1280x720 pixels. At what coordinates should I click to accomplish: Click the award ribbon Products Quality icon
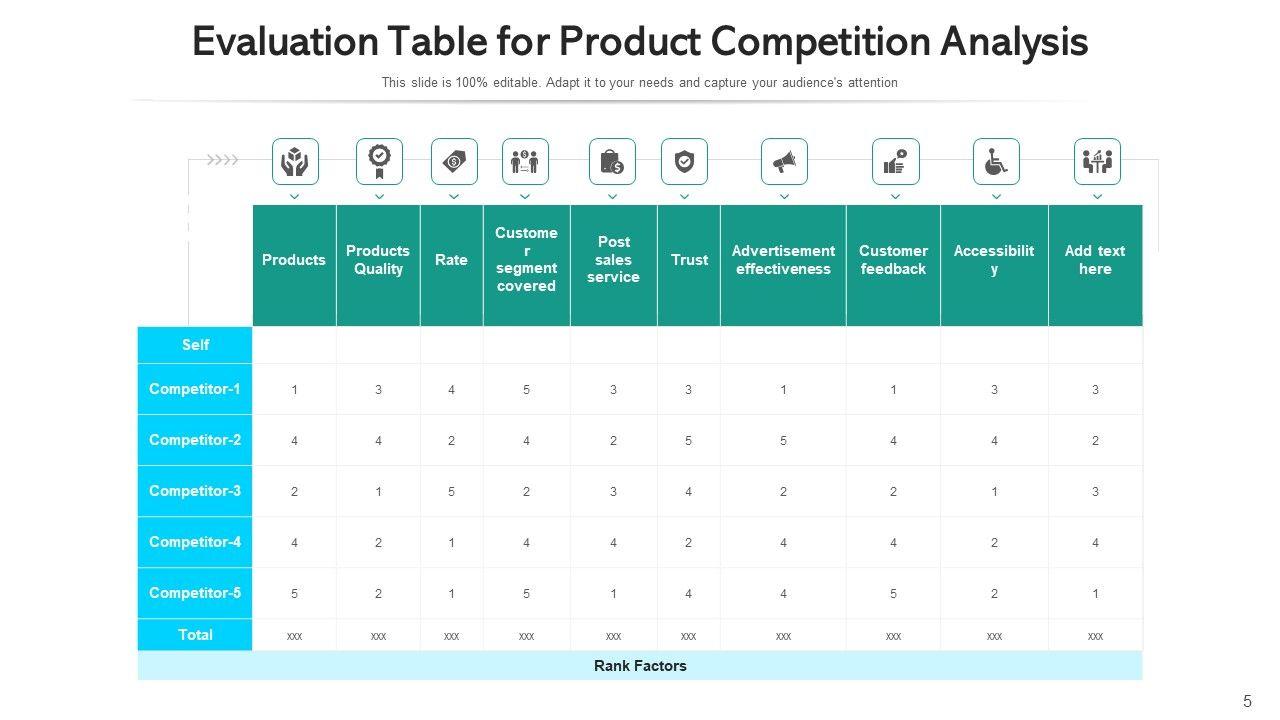(379, 162)
